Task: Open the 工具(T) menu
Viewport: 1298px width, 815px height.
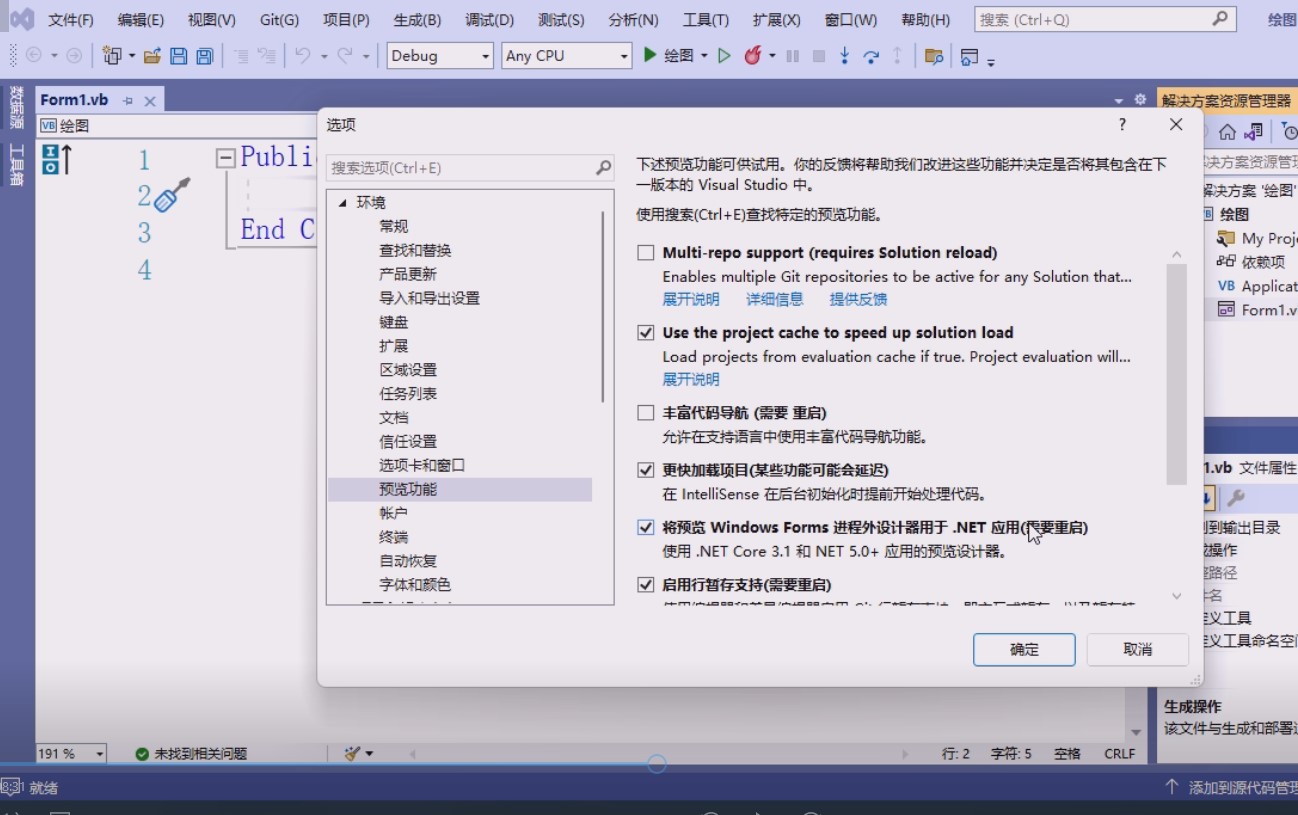Action: click(x=706, y=20)
